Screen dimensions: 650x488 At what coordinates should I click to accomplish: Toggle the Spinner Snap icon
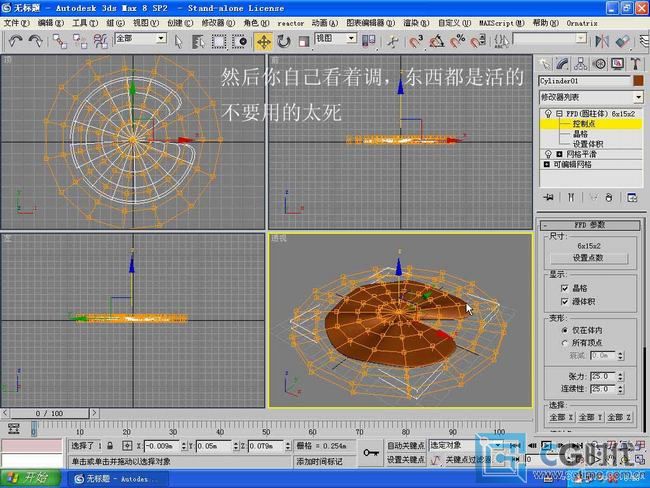[478, 41]
